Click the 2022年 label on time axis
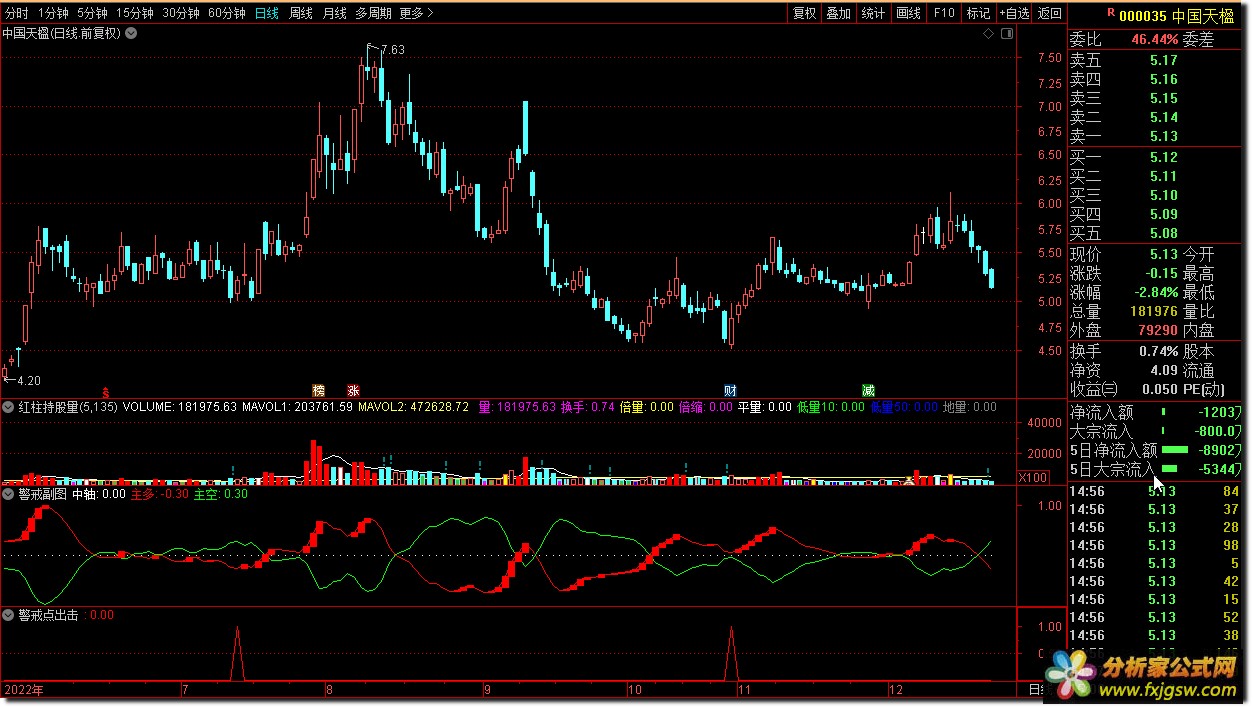The height and width of the screenshot is (707, 1253). pyautogui.click(x=24, y=690)
